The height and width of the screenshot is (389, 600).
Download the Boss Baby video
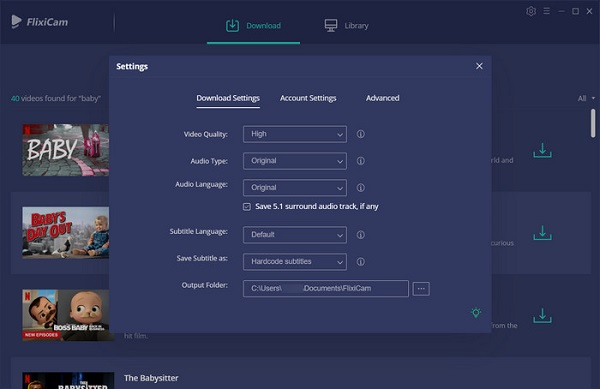coord(542,316)
